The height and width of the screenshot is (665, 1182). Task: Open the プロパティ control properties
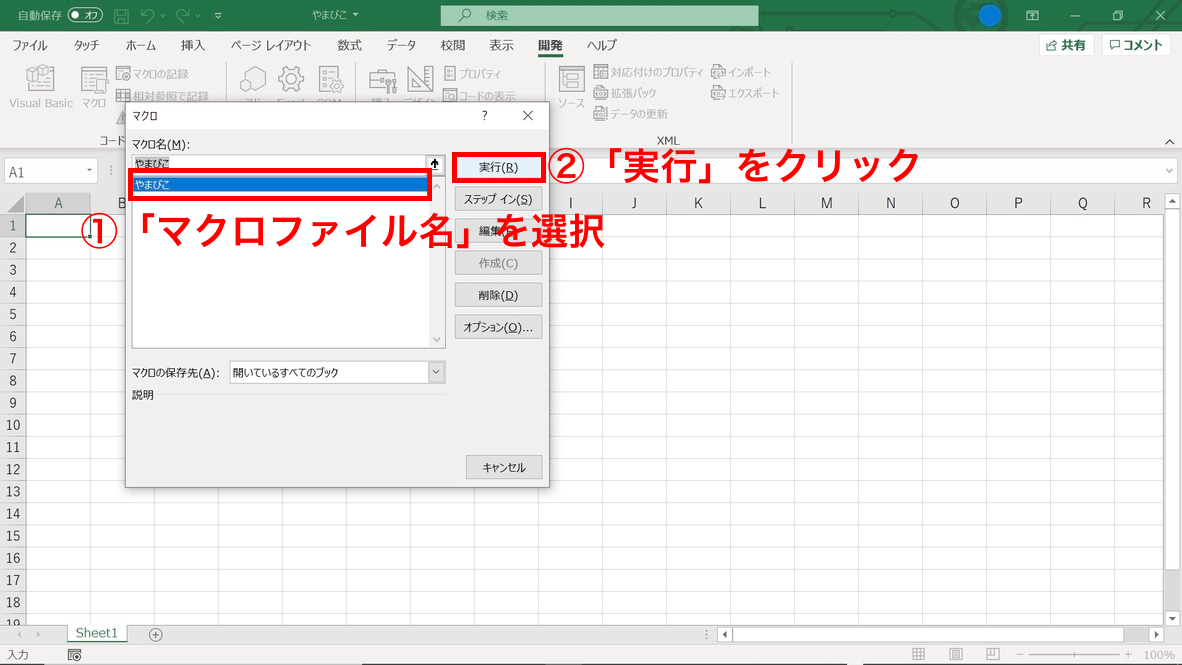(x=473, y=73)
